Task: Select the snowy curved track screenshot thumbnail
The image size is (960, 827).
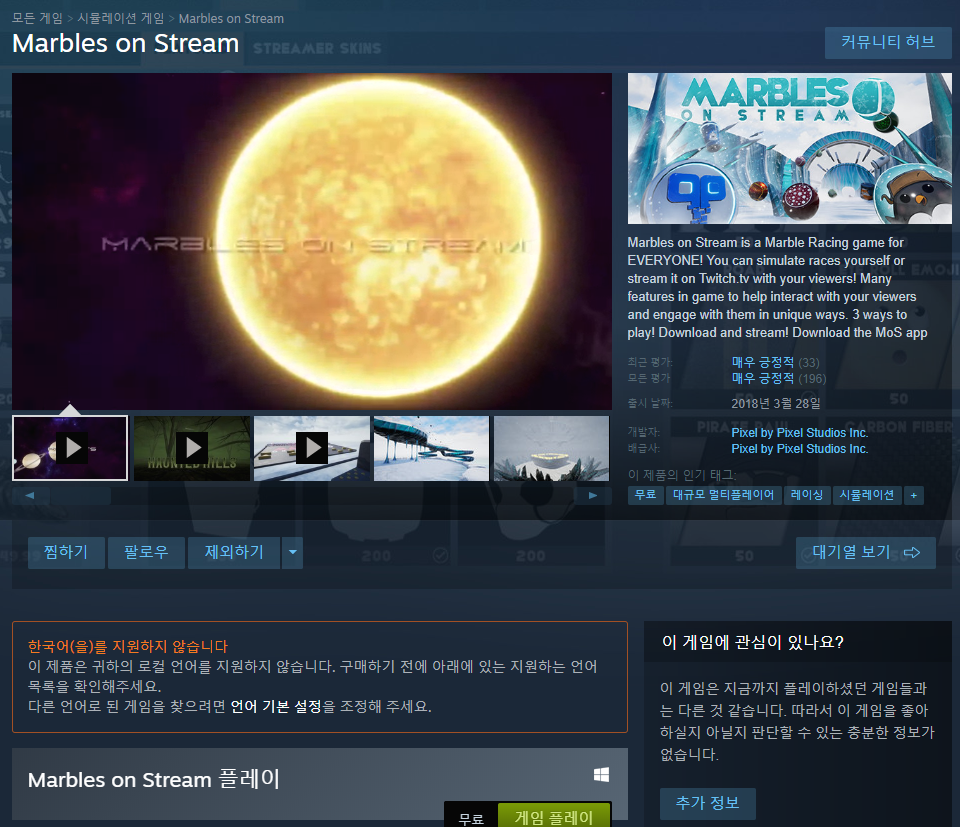Action: pos(432,448)
